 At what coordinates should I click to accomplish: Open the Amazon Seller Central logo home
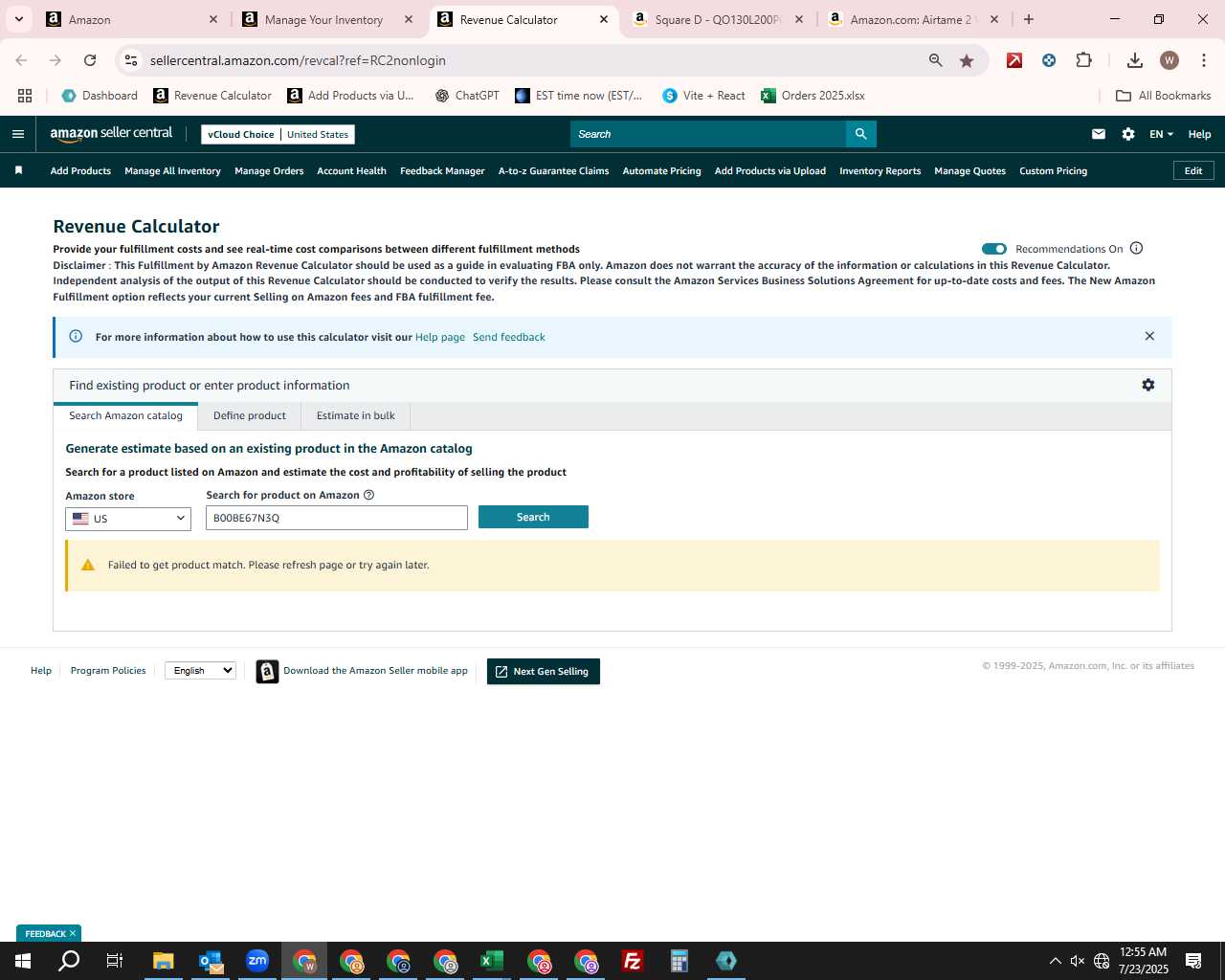(111, 134)
